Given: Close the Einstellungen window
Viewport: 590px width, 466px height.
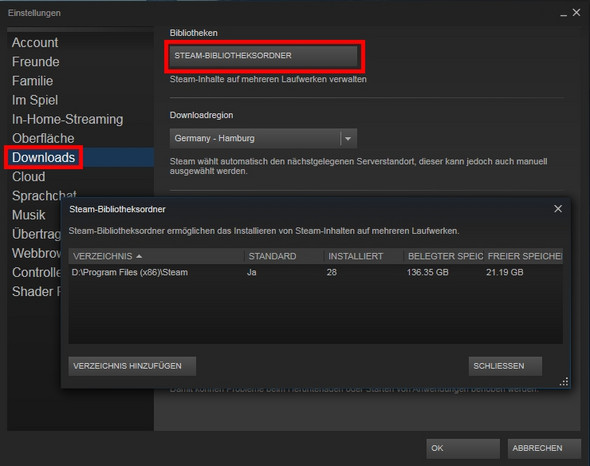Looking at the screenshot, I should [x=576, y=12].
